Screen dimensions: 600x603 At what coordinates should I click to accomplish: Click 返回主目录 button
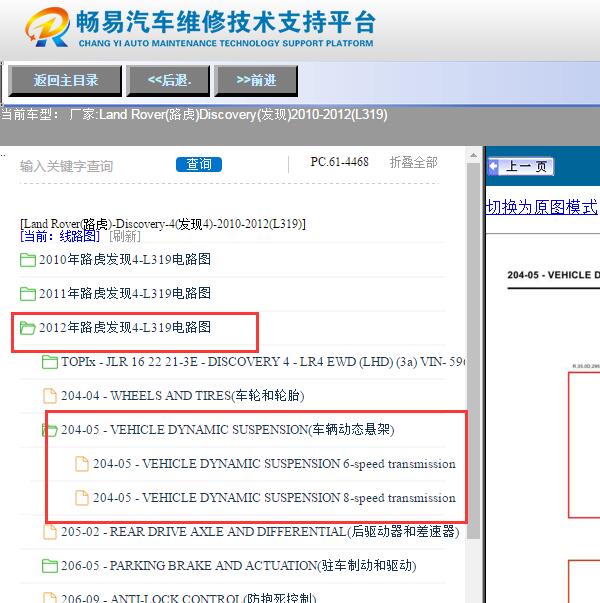pos(65,81)
